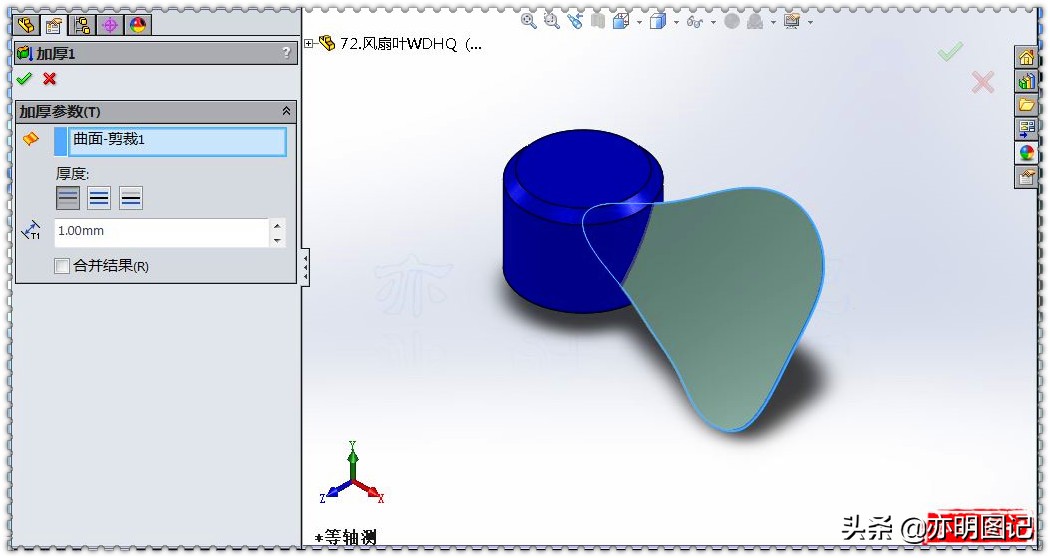Image resolution: width=1050 pixels, height=558 pixels.
Task: Open SolidWorks Resources home in task pane
Action: click(1026, 58)
